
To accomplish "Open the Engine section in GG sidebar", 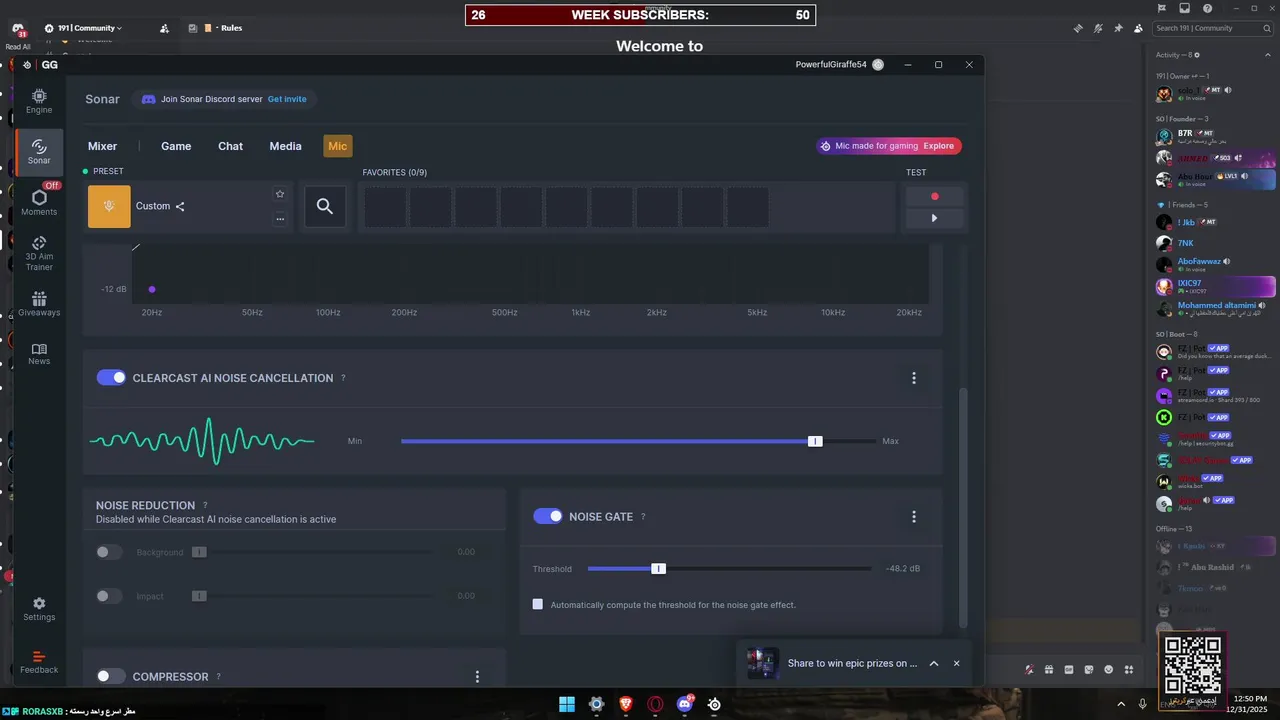I will pyautogui.click(x=39, y=101).
